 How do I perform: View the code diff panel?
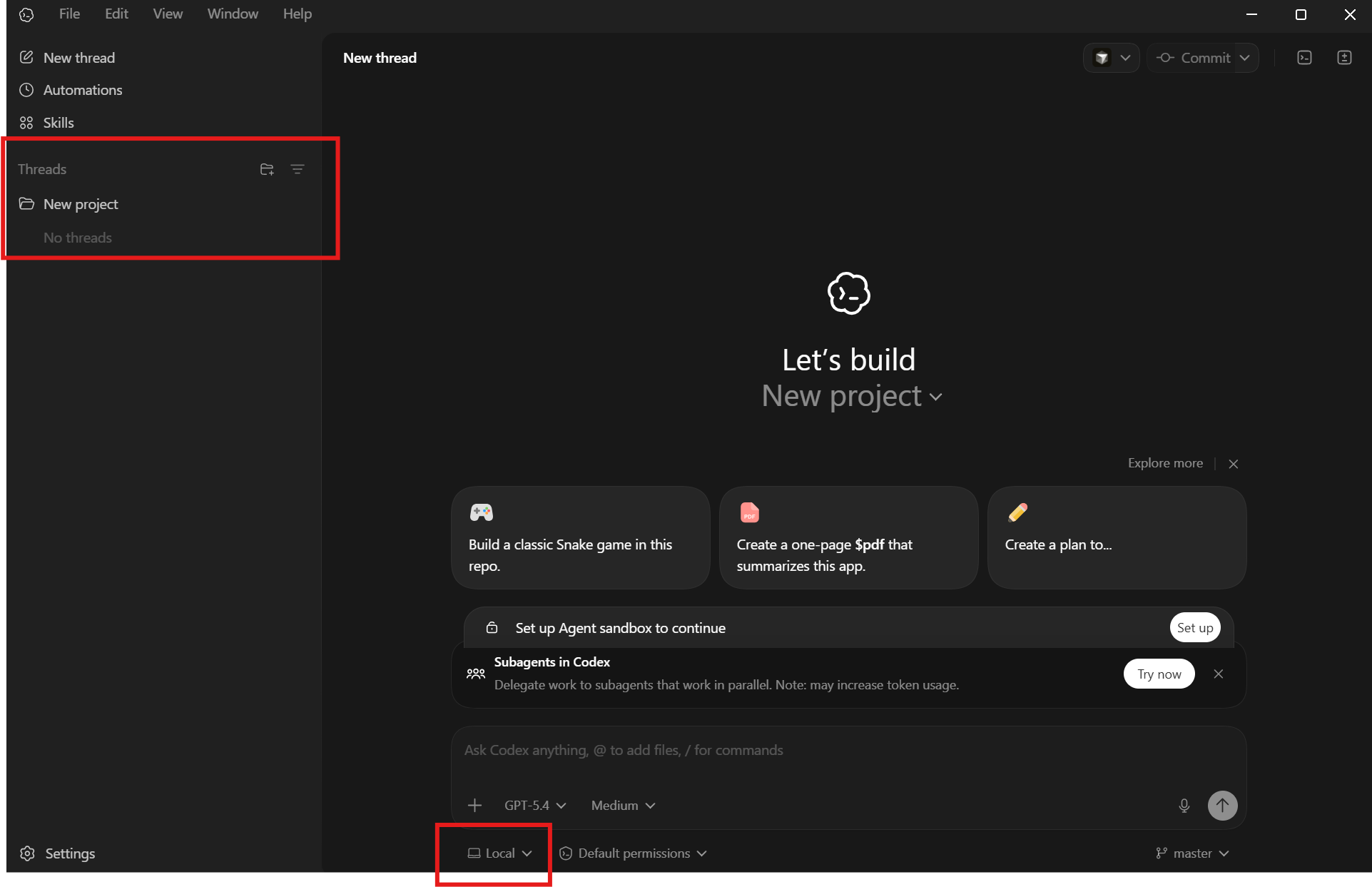pos(1345,58)
